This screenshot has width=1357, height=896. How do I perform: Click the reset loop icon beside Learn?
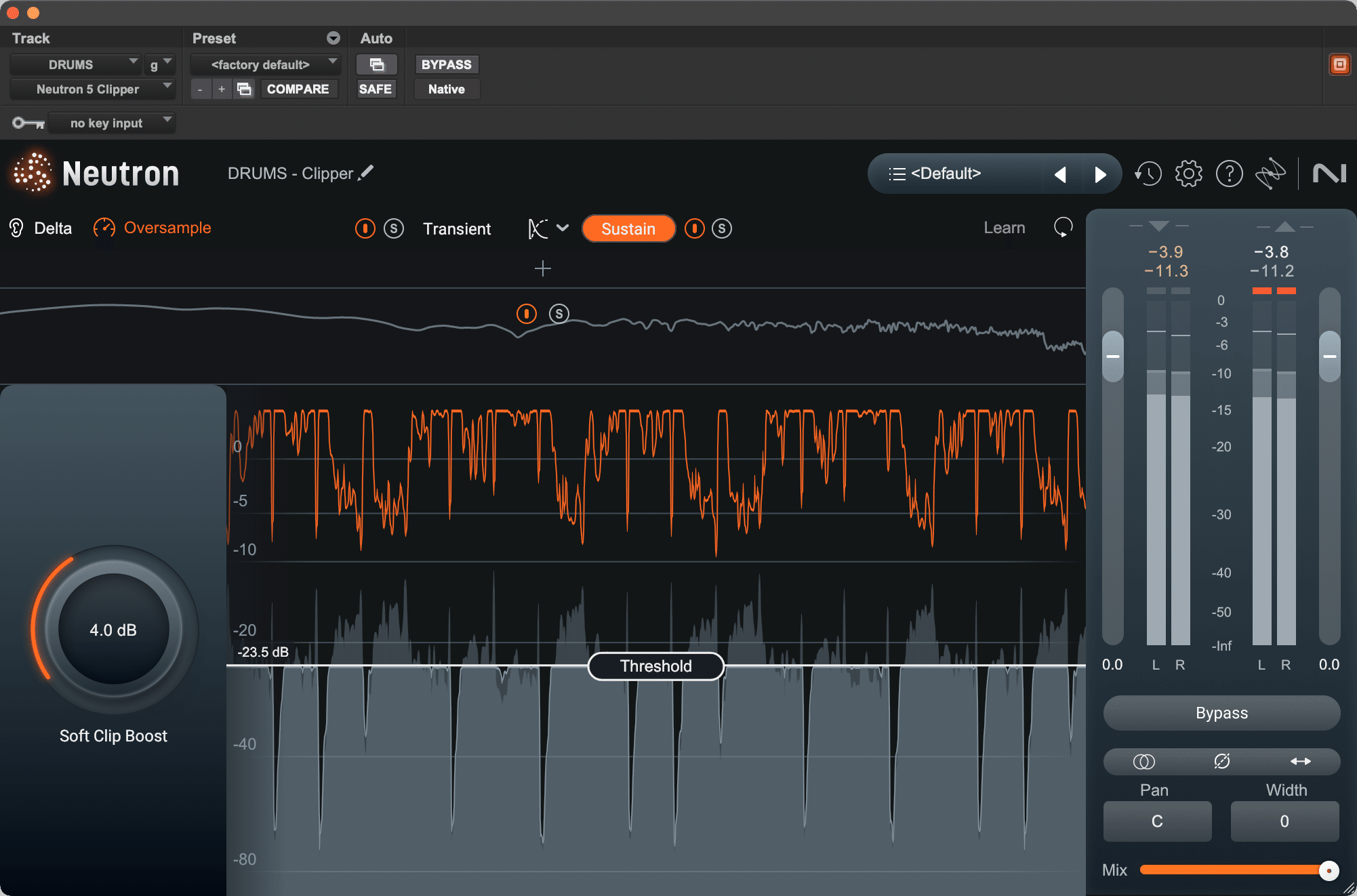pyautogui.click(x=1063, y=228)
